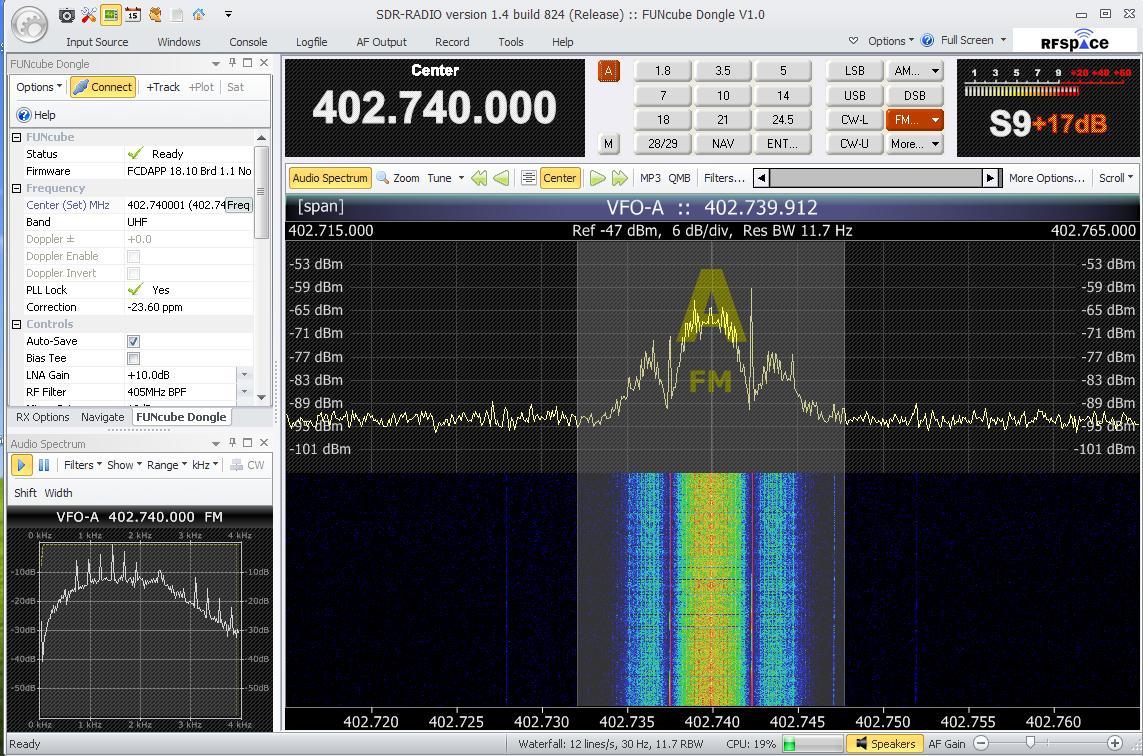Screen dimensions: 1143x756
Task: Click the Zoom magnifier in spectrum toolbar
Action: click(x=398, y=178)
